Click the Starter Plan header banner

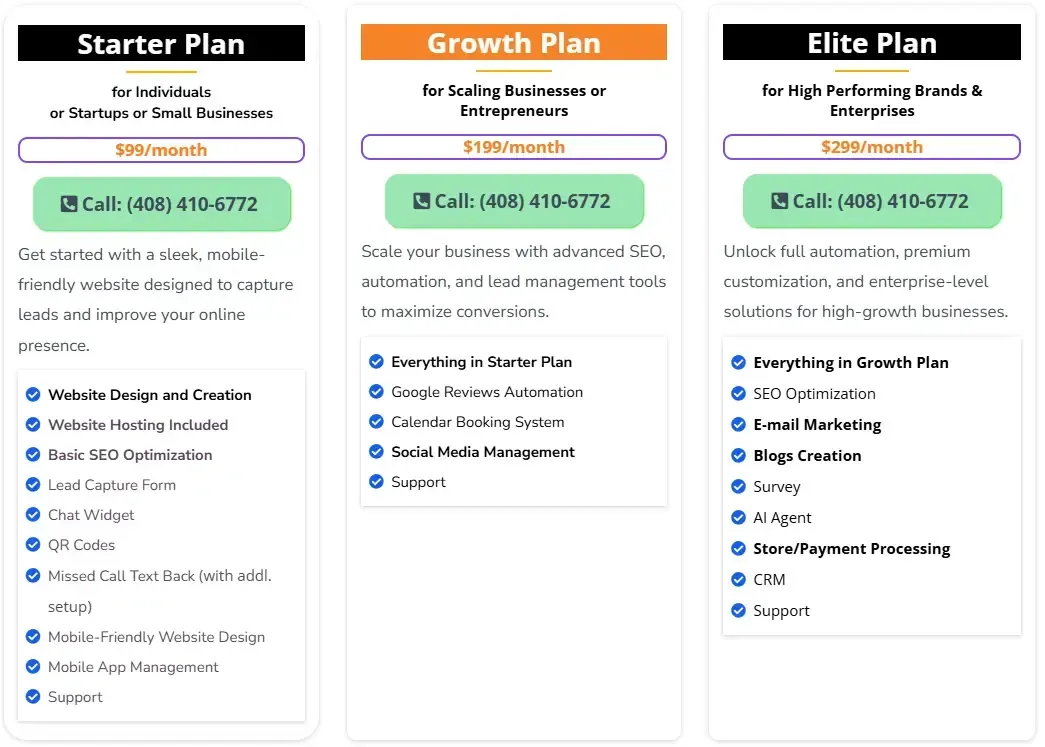tap(161, 43)
